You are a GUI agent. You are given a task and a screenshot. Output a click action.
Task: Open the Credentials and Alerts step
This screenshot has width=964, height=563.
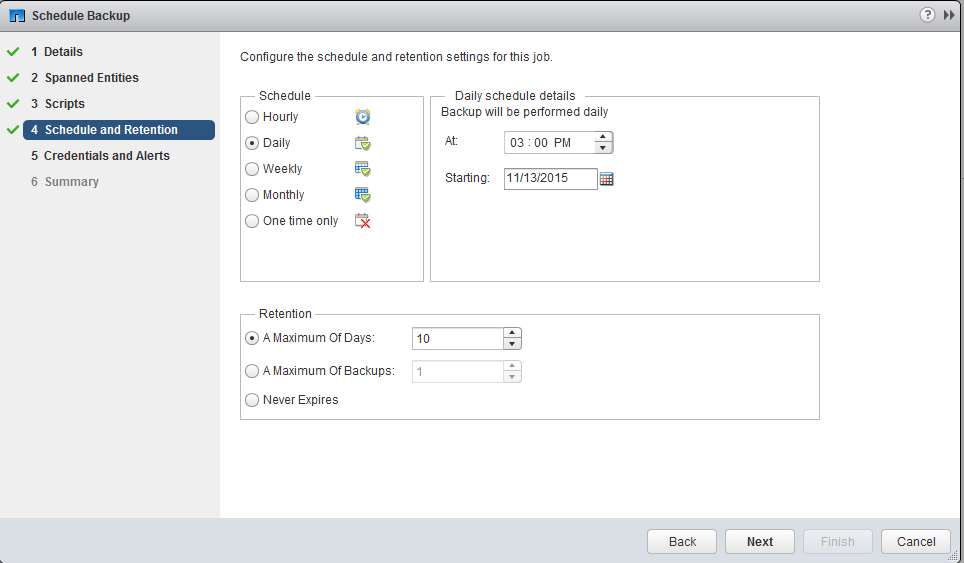coord(107,156)
